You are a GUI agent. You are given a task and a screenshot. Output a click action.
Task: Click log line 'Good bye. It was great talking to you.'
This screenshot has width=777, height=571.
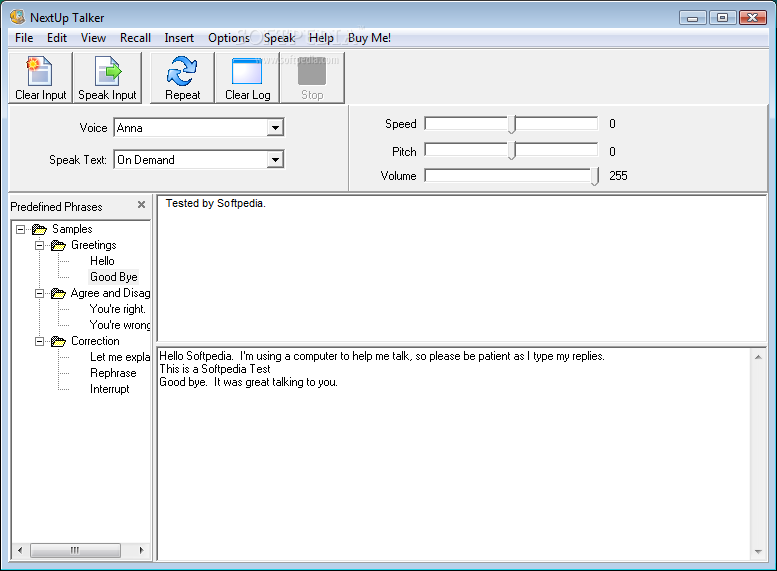tap(248, 382)
